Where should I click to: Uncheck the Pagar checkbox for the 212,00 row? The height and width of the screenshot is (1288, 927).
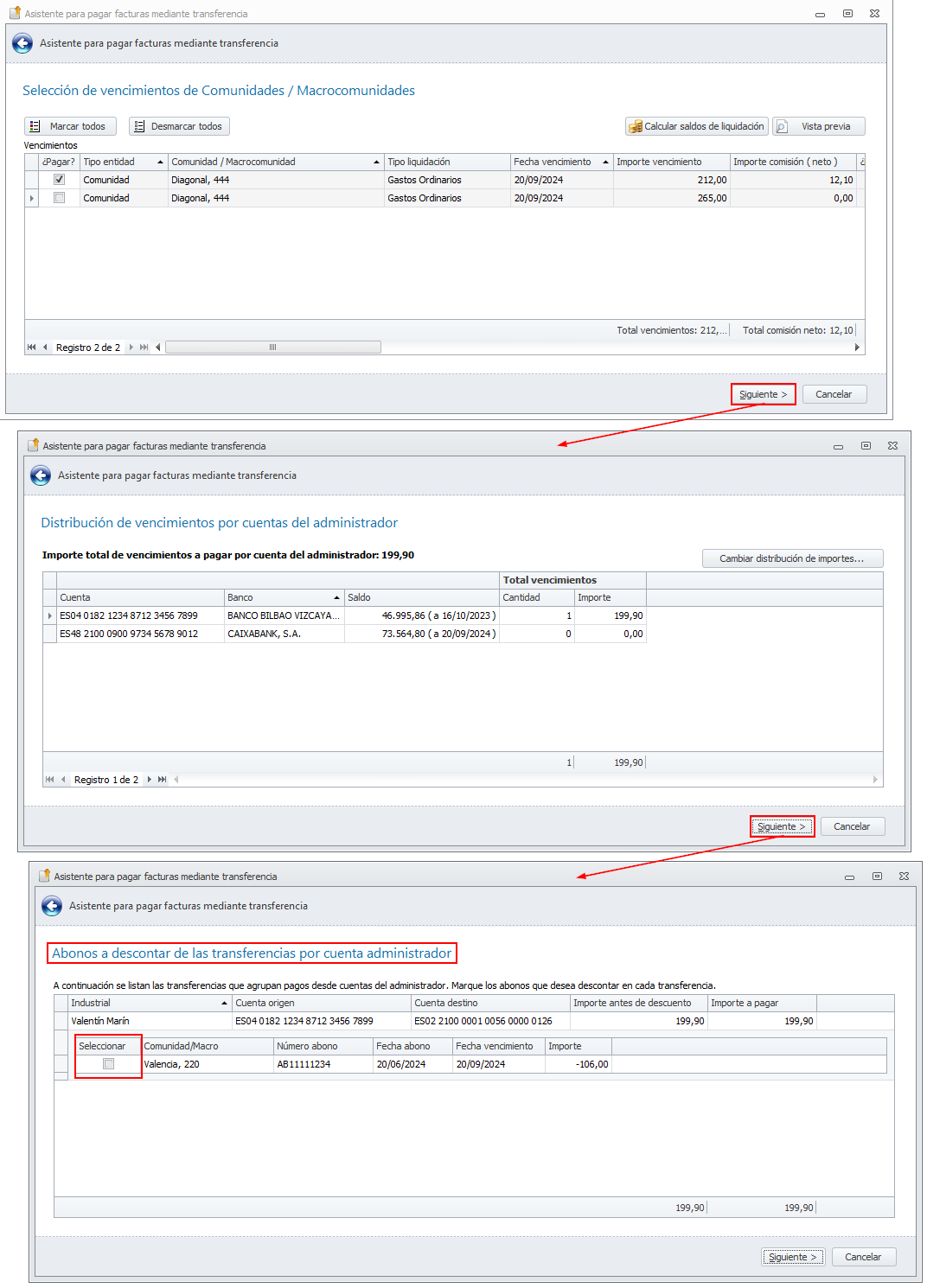coord(59,180)
